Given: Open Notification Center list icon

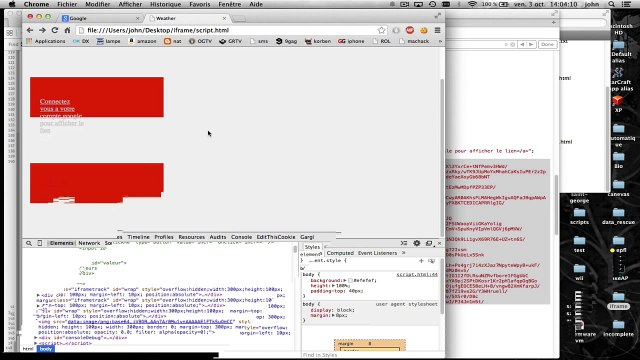Looking at the screenshot, I should click(627, 4).
